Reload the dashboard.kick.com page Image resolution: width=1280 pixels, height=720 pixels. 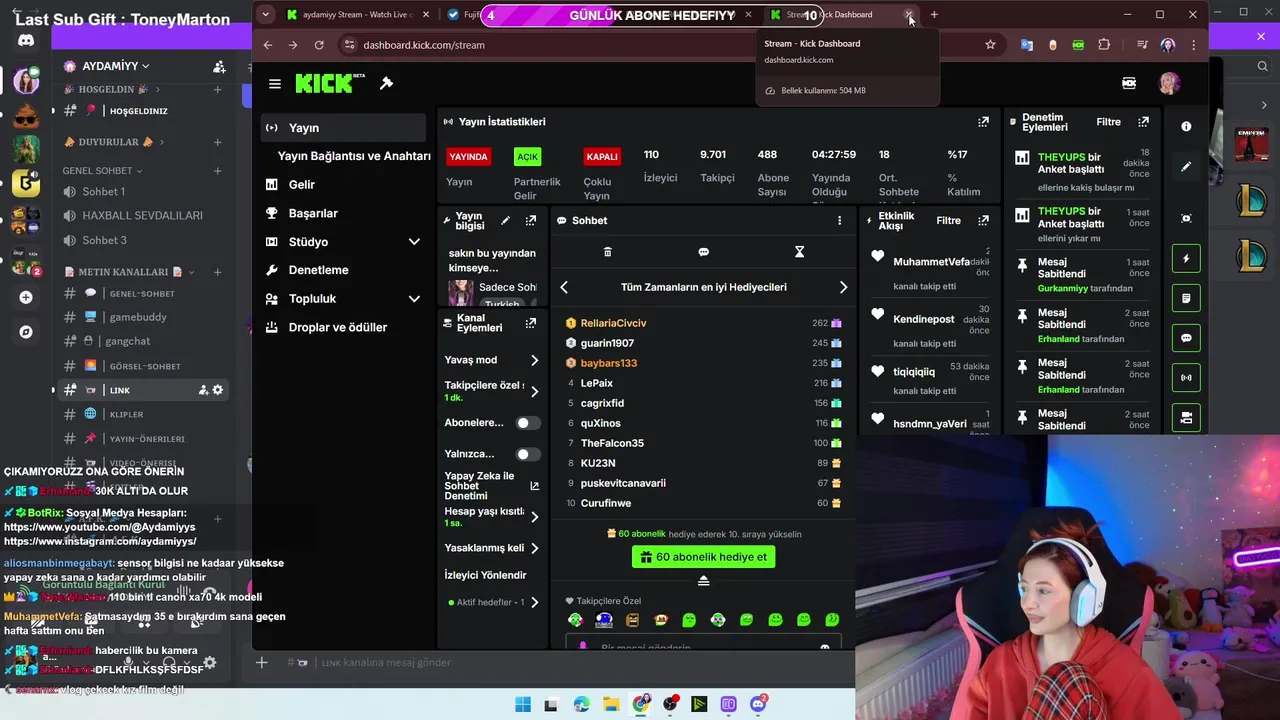click(319, 45)
